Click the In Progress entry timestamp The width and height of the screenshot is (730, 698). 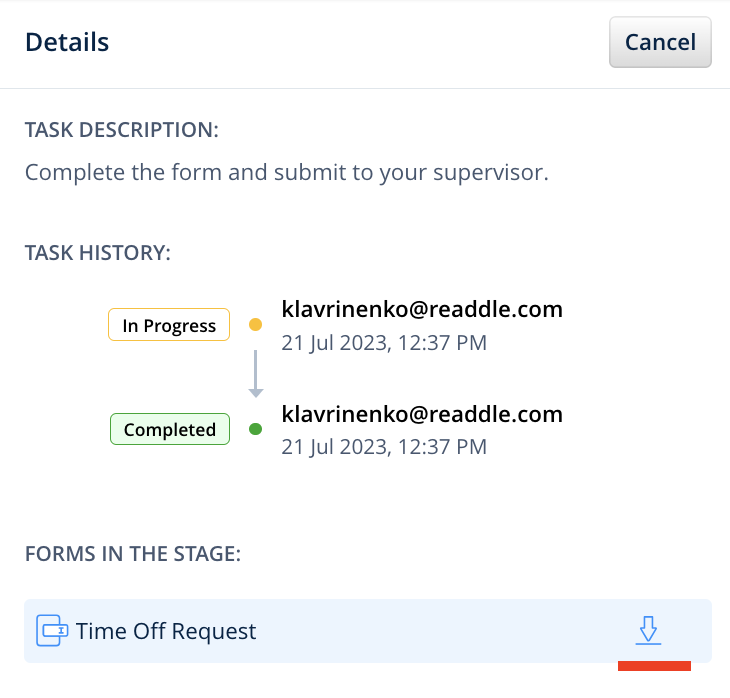point(384,343)
